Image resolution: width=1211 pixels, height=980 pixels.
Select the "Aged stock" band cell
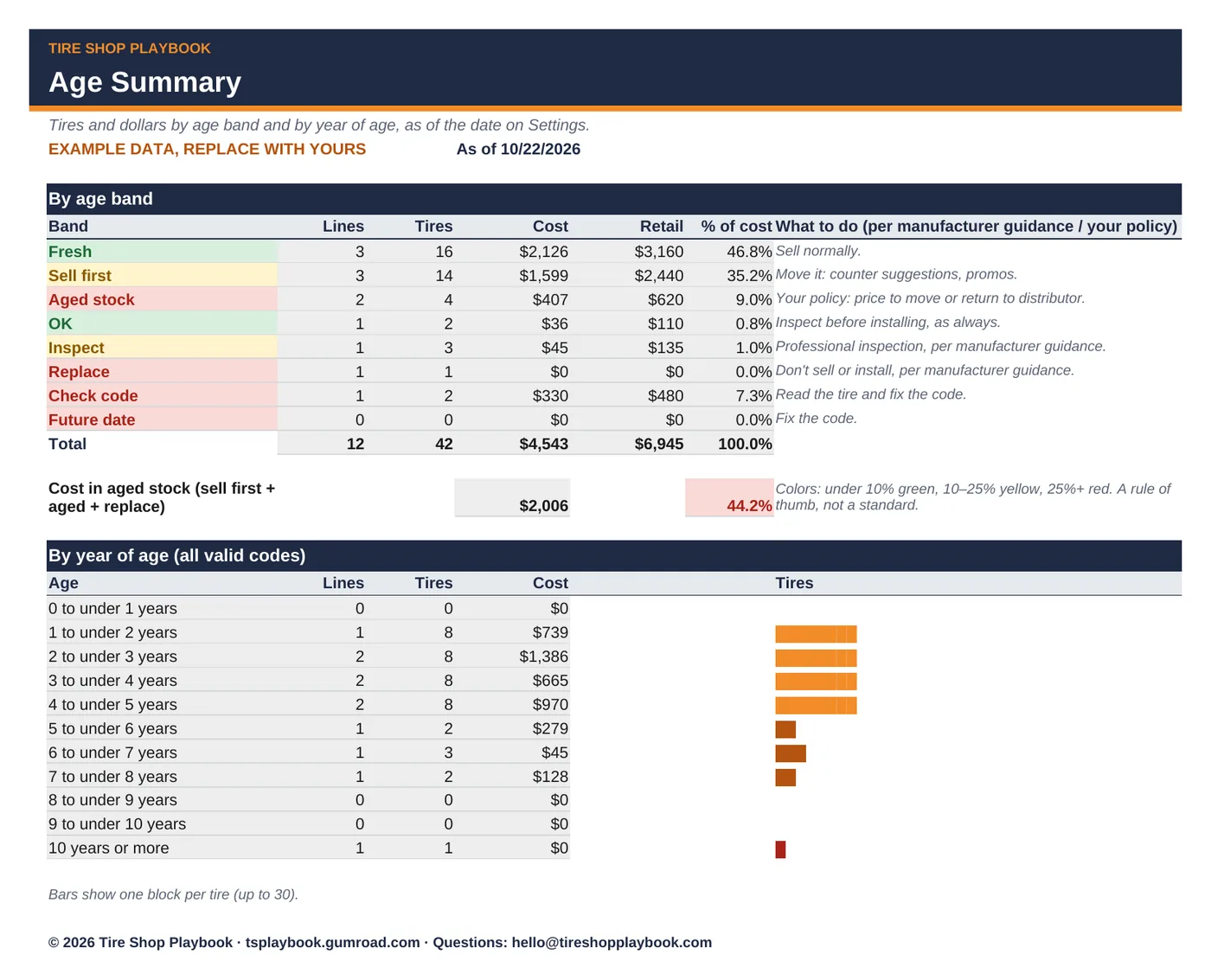point(163,300)
